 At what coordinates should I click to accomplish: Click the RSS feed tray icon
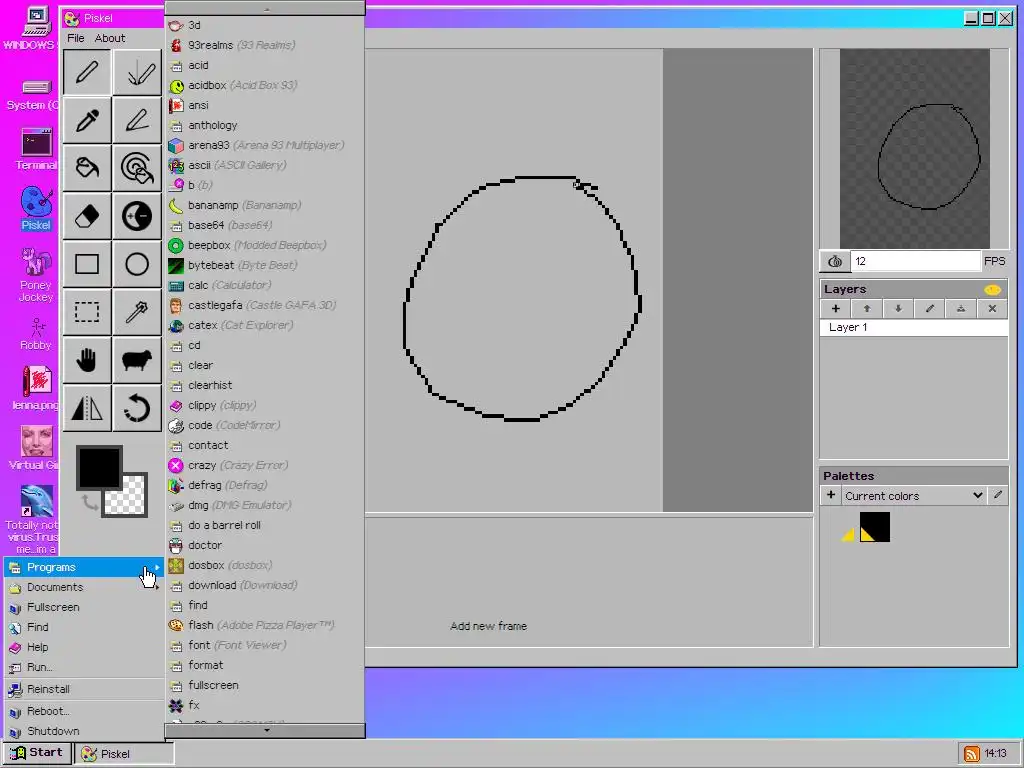coord(971,754)
